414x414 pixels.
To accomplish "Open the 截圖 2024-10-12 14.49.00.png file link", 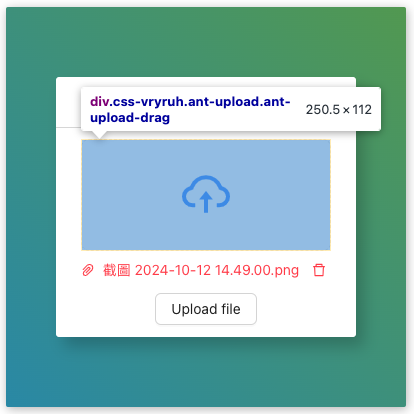I will coord(201,270).
